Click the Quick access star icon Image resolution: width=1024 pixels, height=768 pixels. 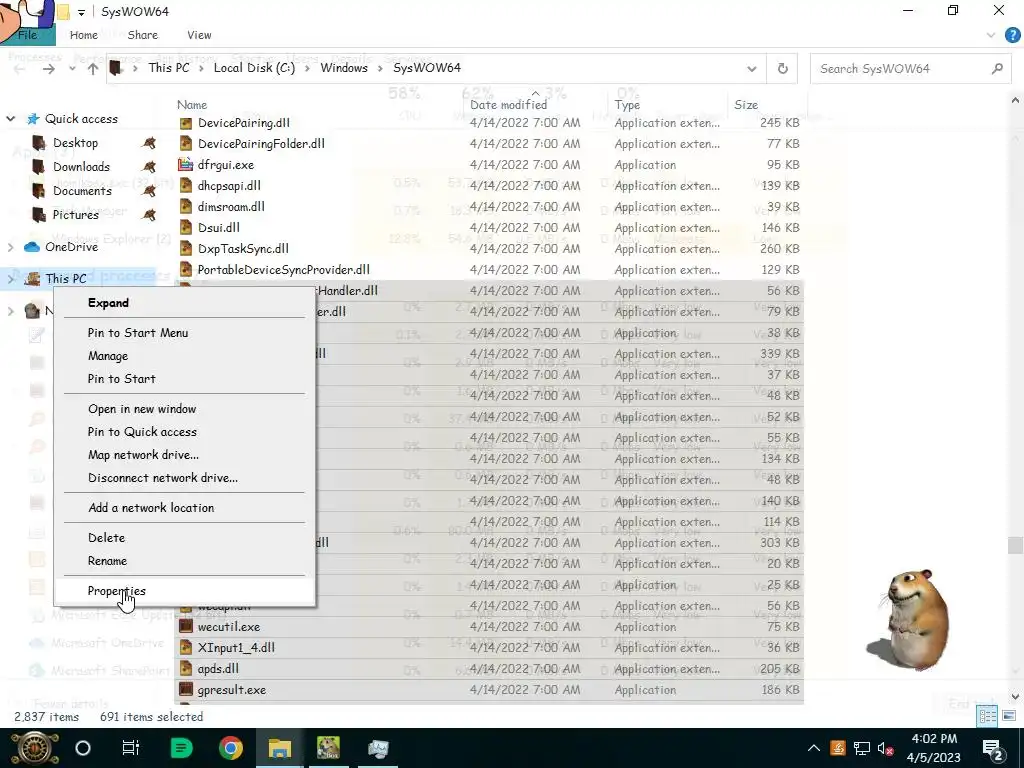(33, 119)
